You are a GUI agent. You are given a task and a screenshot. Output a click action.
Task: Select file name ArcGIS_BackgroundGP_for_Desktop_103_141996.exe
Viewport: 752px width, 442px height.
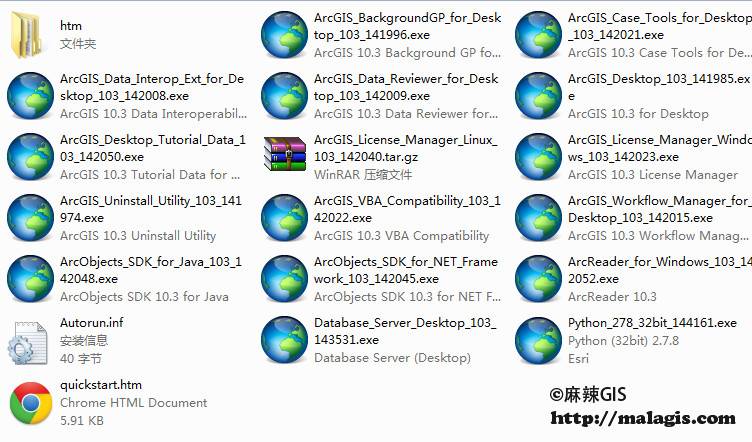tap(407, 26)
